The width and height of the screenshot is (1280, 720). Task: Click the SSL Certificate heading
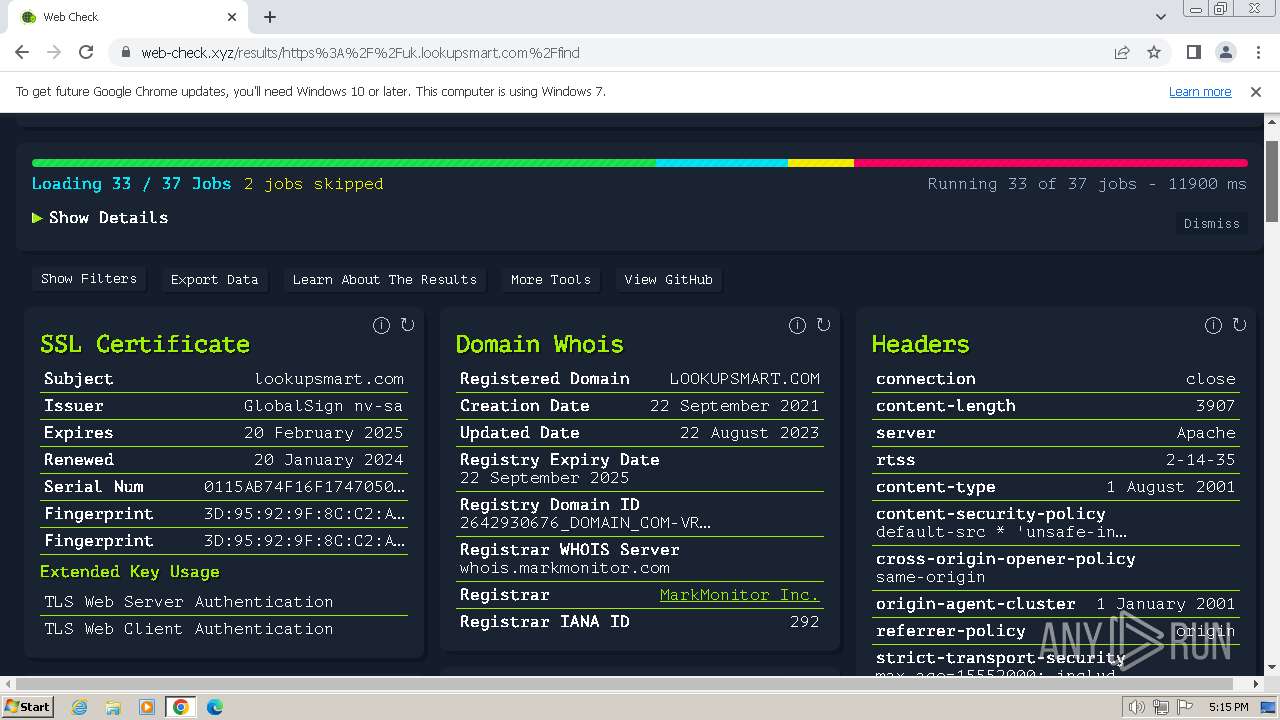pyautogui.click(x=145, y=344)
